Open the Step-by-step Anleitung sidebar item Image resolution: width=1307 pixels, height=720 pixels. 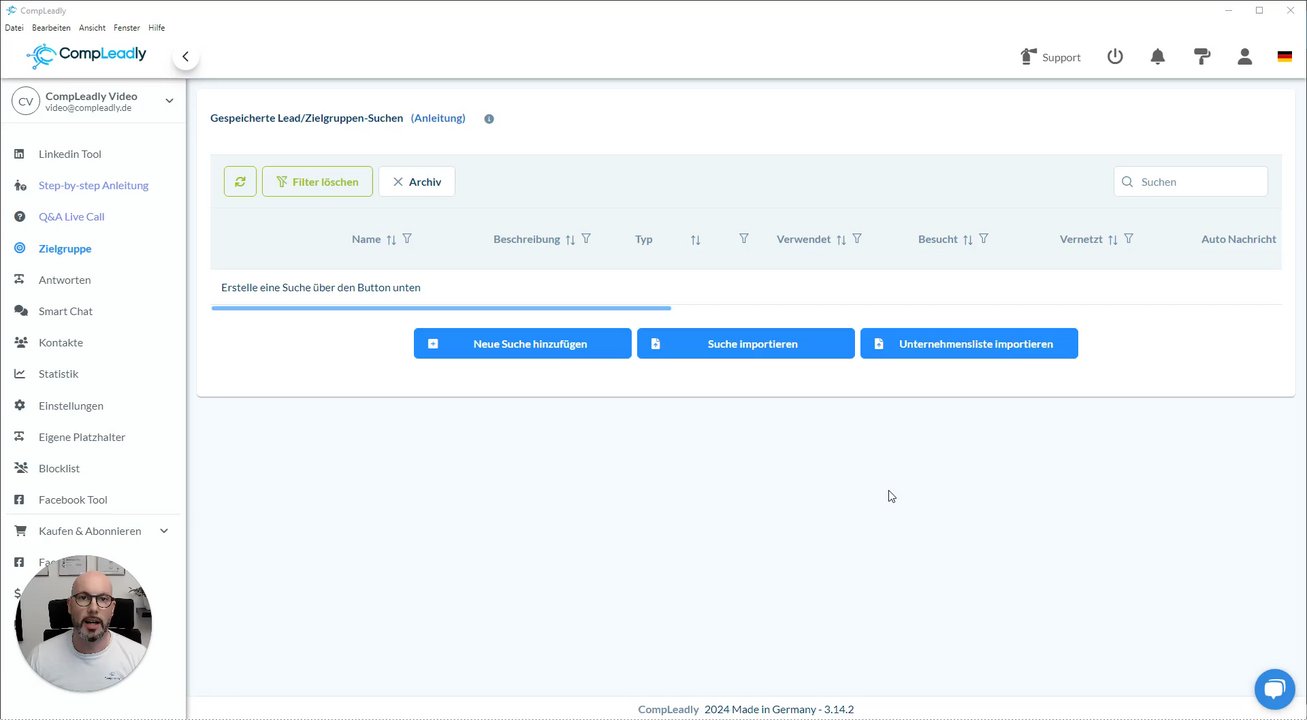pos(93,185)
